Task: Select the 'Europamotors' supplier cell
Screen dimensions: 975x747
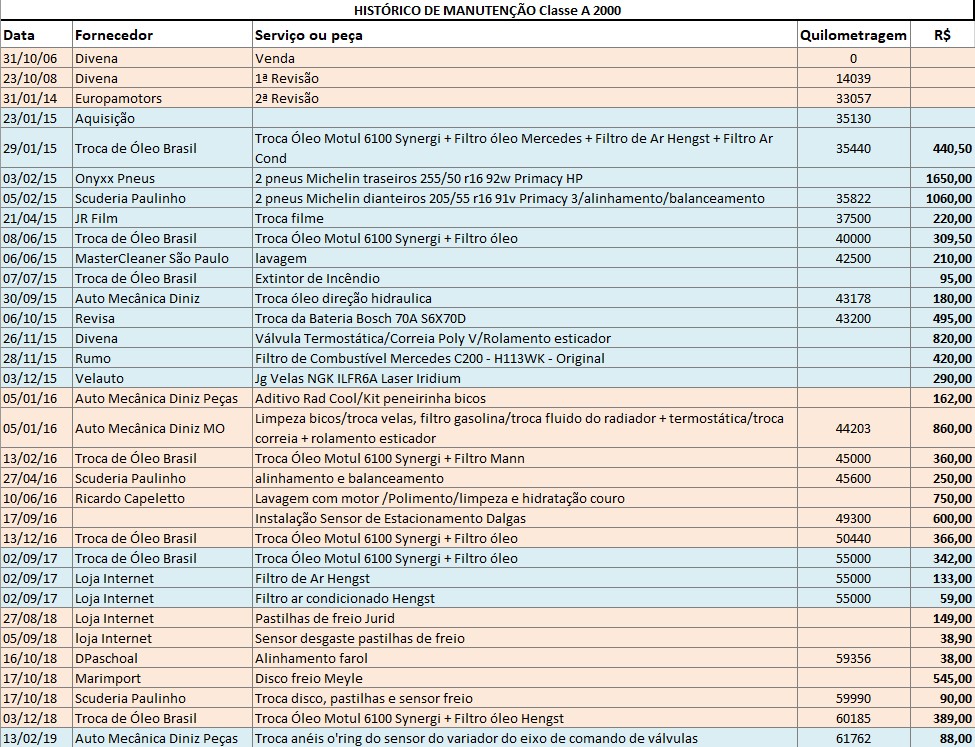Action: pyautogui.click(x=162, y=98)
